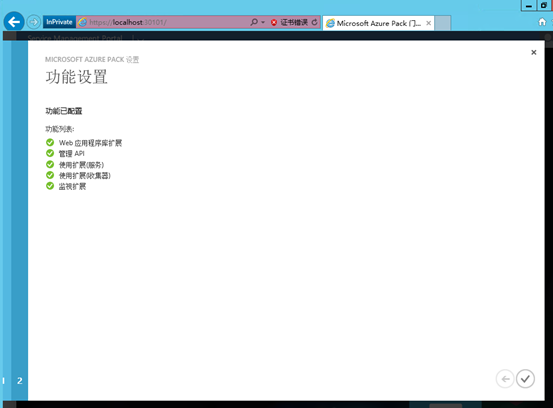The image size is (553, 408).
Task: Click the browser Forward arrow button
Action: tap(34, 22)
